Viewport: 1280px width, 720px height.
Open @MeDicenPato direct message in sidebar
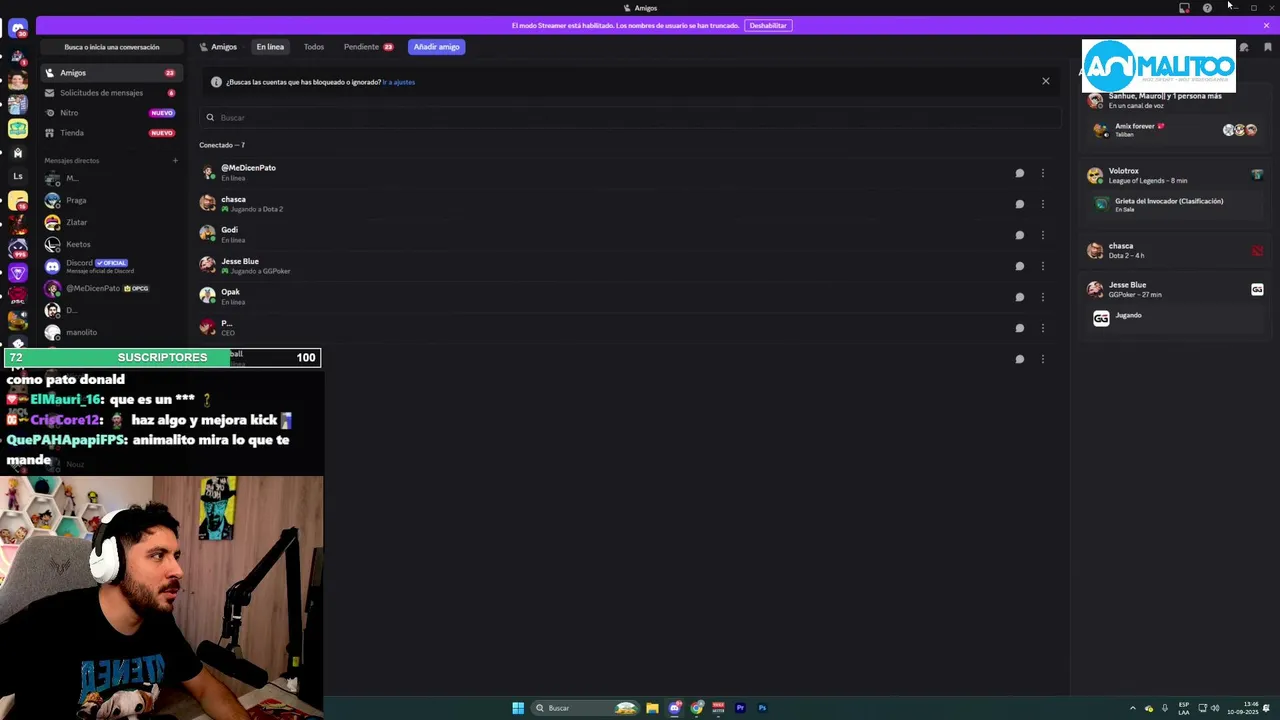tap(110, 288)
